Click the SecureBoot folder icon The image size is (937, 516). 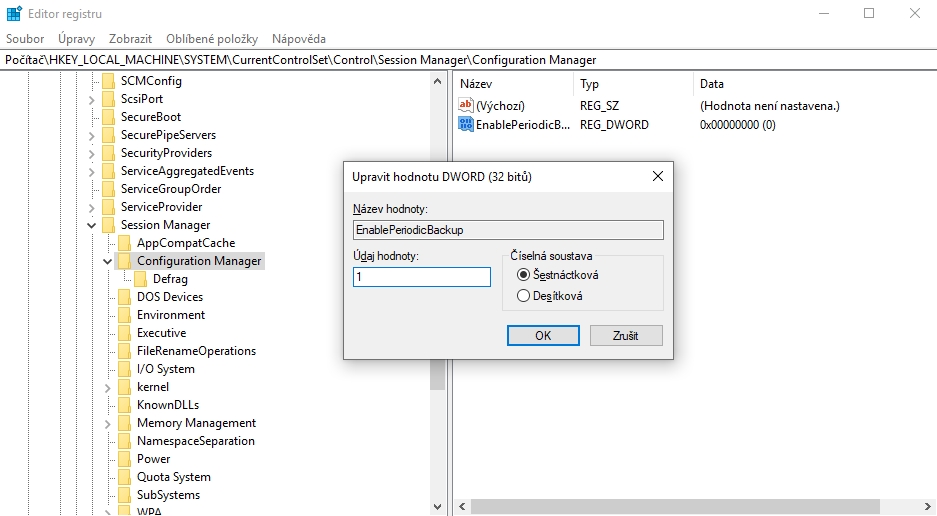108,117
